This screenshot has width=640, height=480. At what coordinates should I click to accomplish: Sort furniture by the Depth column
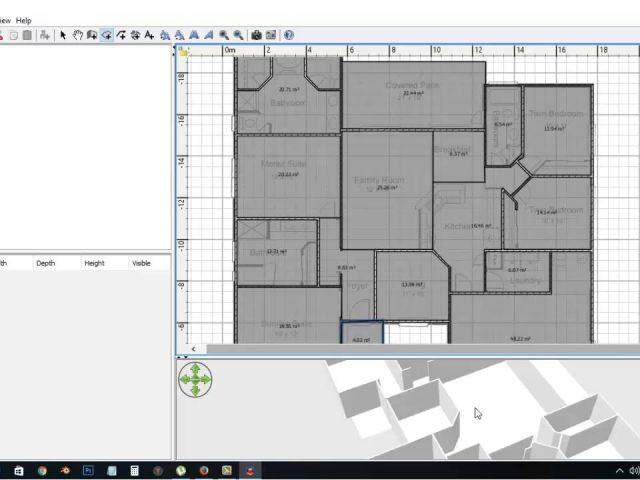click(x=46, y=263)
